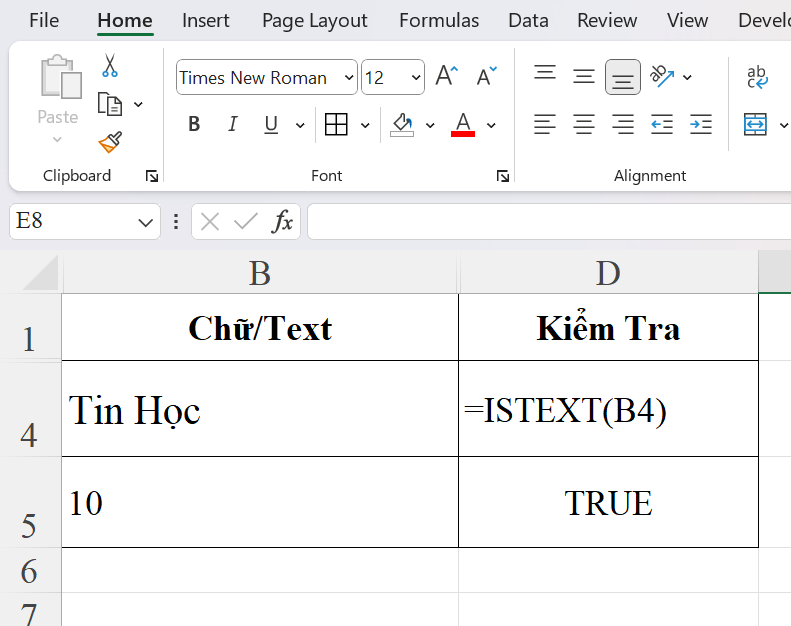Open font size 12 dropdown
791x626 pixels.
tap(416, 78)
